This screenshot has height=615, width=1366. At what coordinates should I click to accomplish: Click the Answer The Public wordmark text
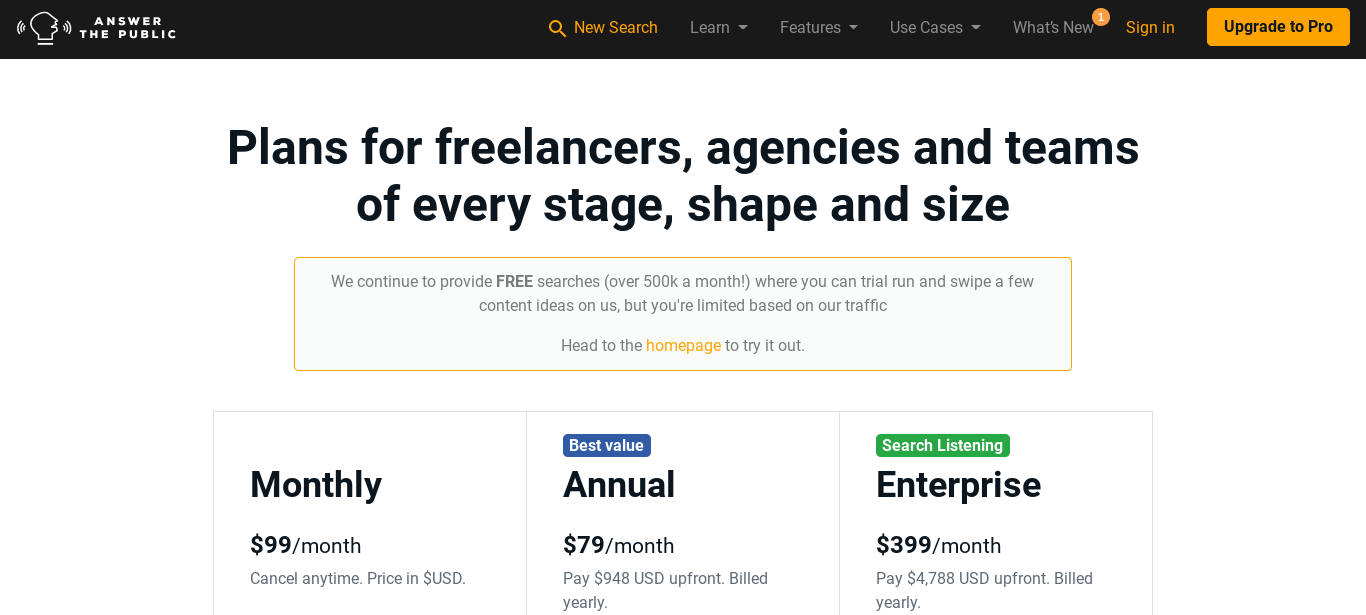(x=128, y=28)
